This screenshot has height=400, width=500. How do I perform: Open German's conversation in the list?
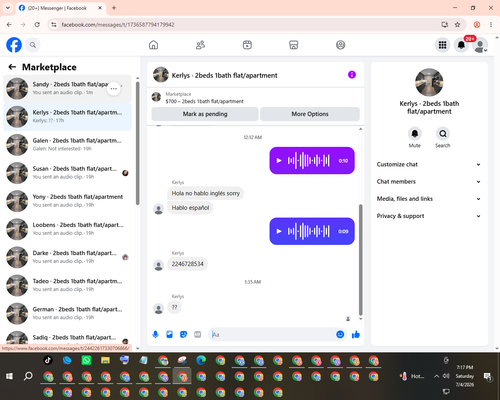(x=67, y=313)
